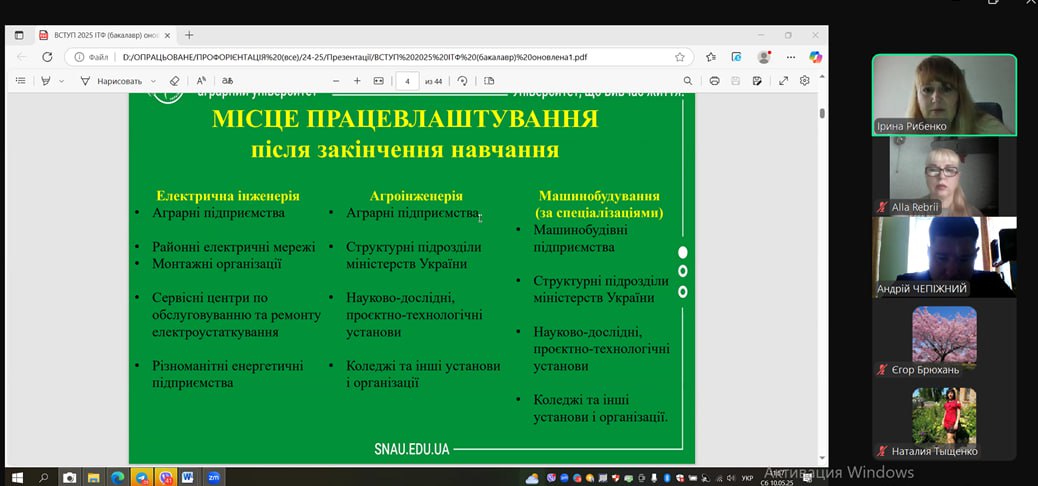Select Alla Rebrii video tile
Screen dimensions: 1038x486
(x=944, y=176)
